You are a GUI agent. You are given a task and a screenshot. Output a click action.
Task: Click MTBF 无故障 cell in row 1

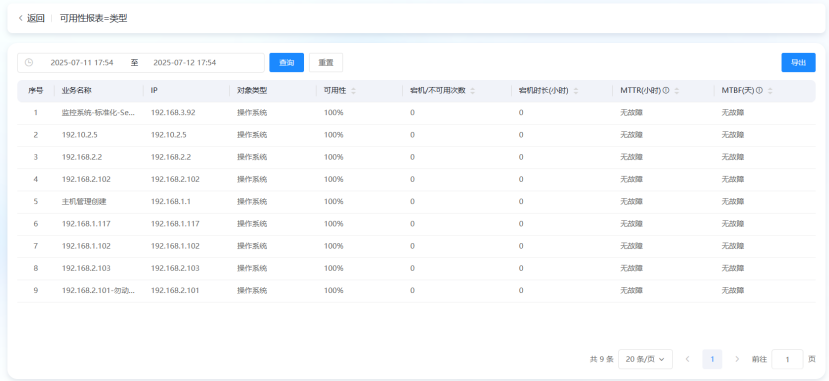(733, 113)
